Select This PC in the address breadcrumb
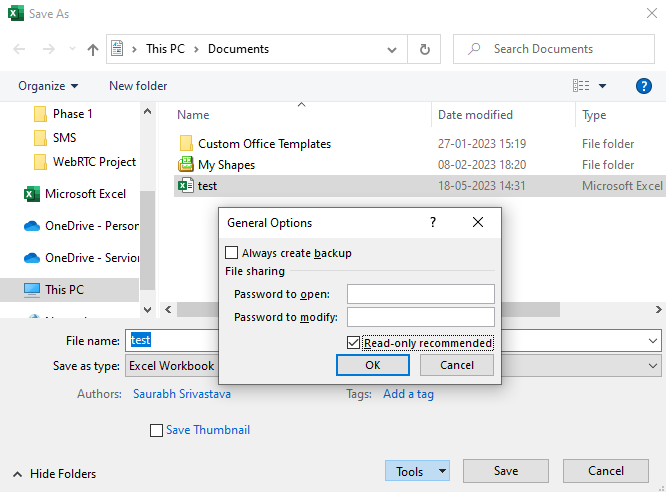This screenshot has width=666, height=492. tap(165, 49)
